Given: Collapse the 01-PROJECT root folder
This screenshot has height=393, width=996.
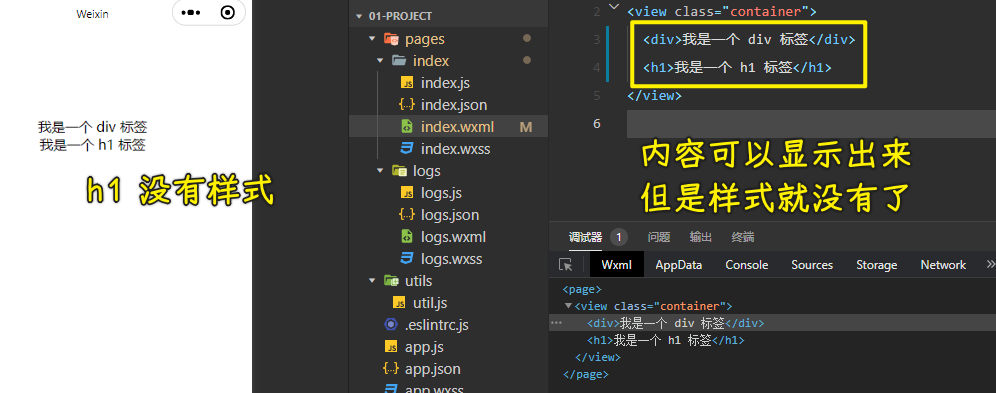Looking at the screenshot, I should pos(360,17).
